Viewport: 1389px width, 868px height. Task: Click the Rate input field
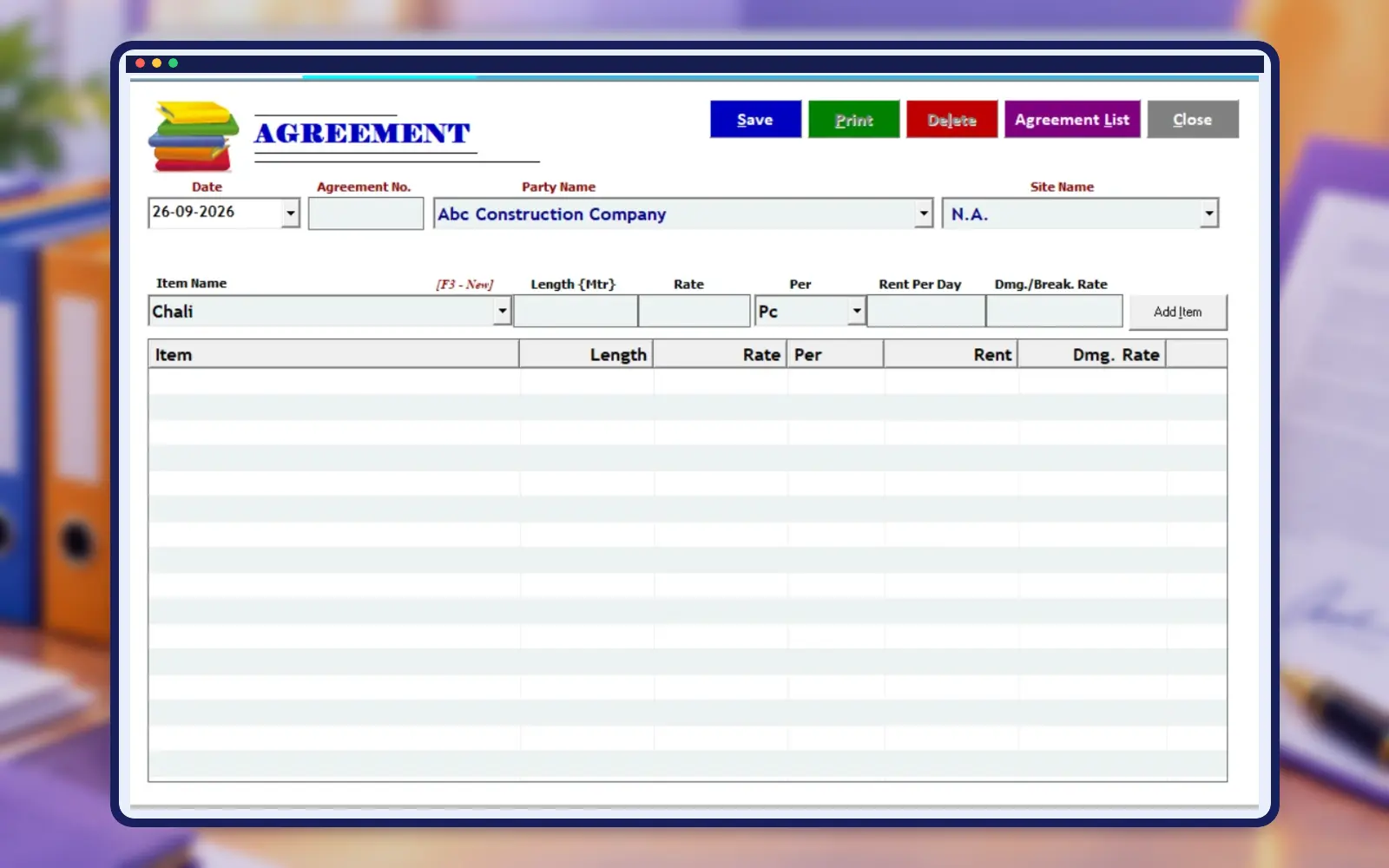pos(694,311)
